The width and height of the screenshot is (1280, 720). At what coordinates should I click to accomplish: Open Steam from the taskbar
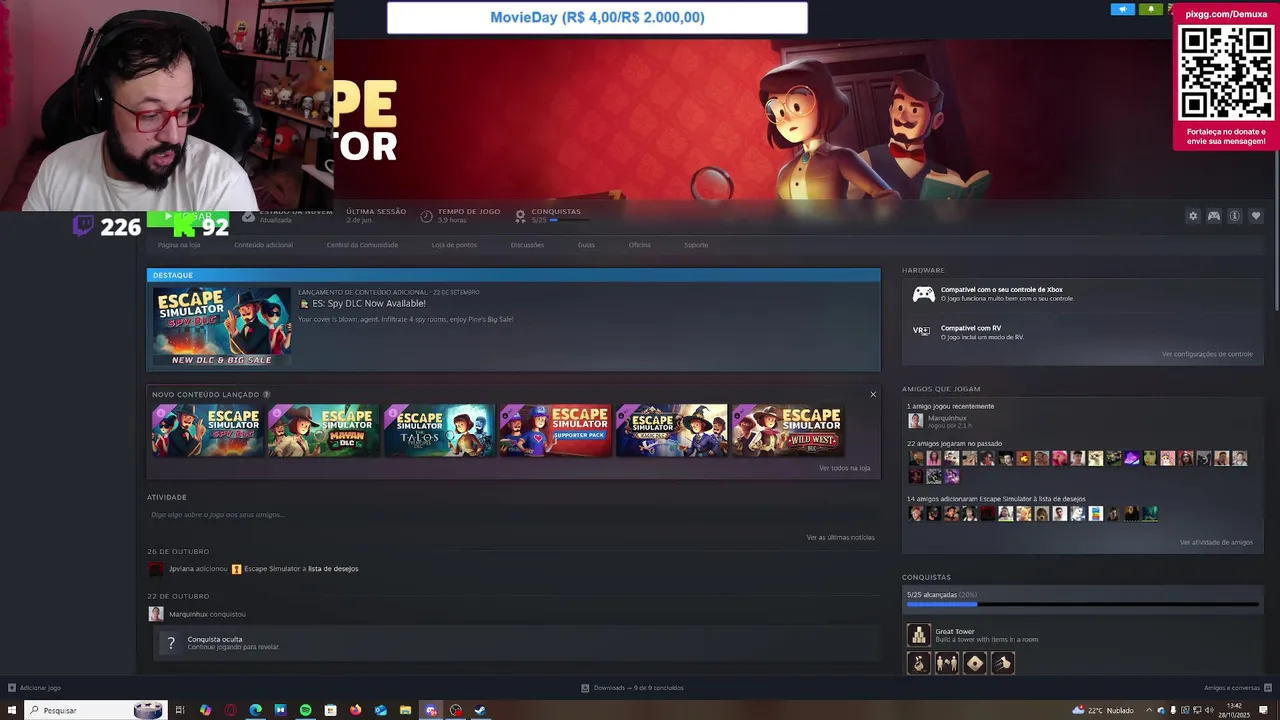pos(480,710)
